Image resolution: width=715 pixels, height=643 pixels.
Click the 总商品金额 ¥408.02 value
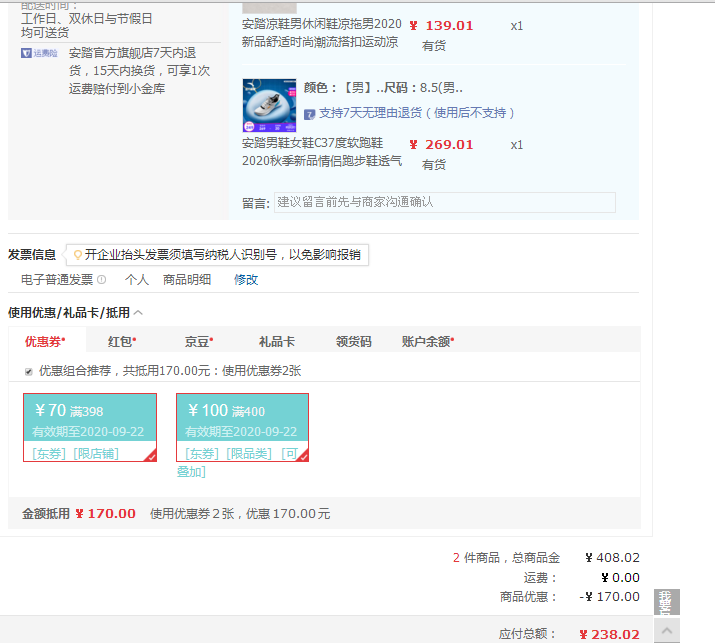tap(612, 558)
